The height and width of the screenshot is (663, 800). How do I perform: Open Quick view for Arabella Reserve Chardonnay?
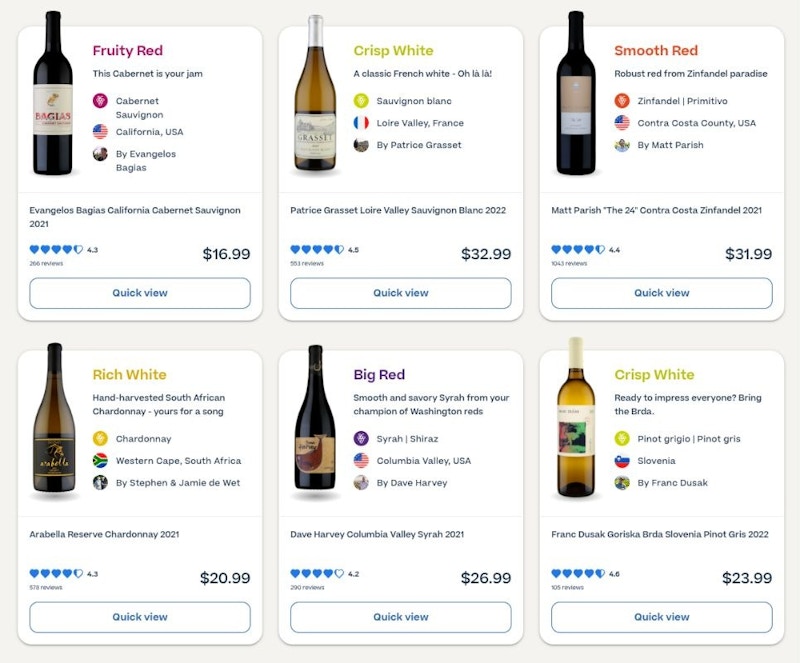[x=140, y=617]
